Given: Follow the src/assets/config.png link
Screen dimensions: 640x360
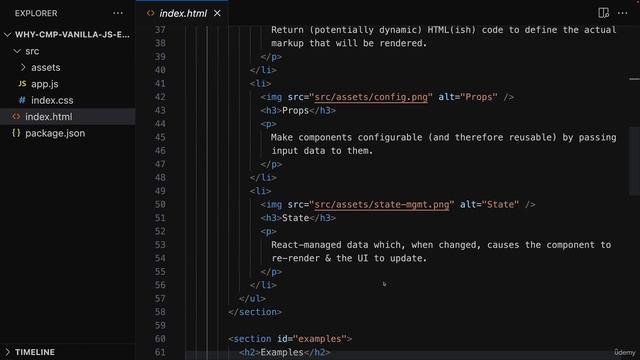Looking at the screenshot, I should coord(371,97).
